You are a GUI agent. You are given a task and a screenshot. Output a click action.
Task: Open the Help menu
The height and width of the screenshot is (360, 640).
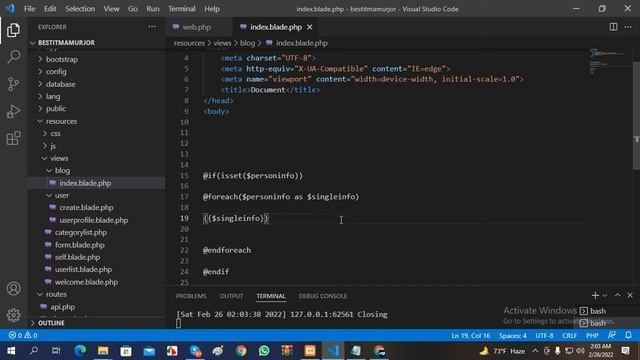click(212, 9)
